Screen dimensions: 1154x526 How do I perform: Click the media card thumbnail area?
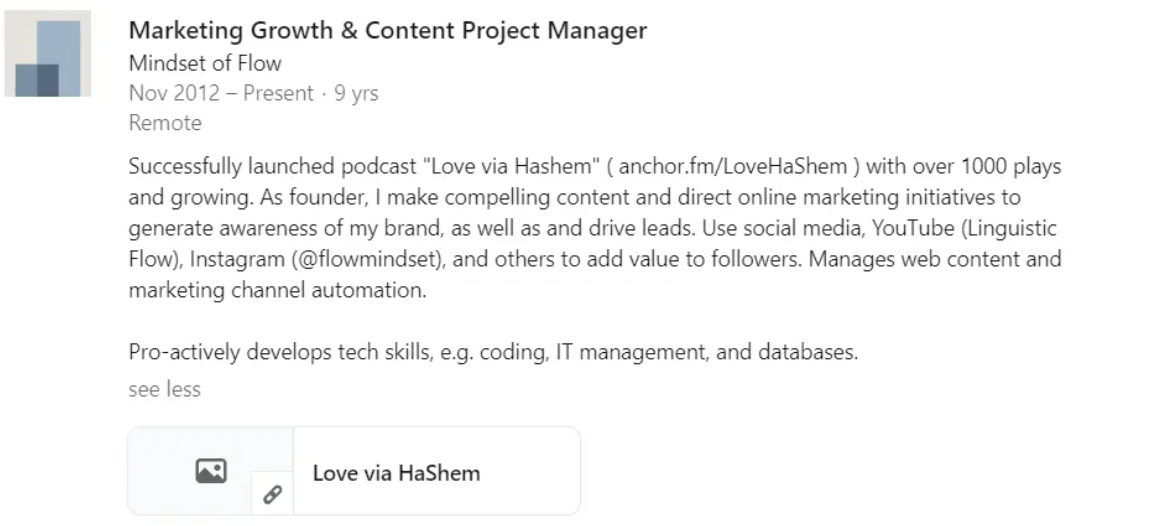(211, 471)
